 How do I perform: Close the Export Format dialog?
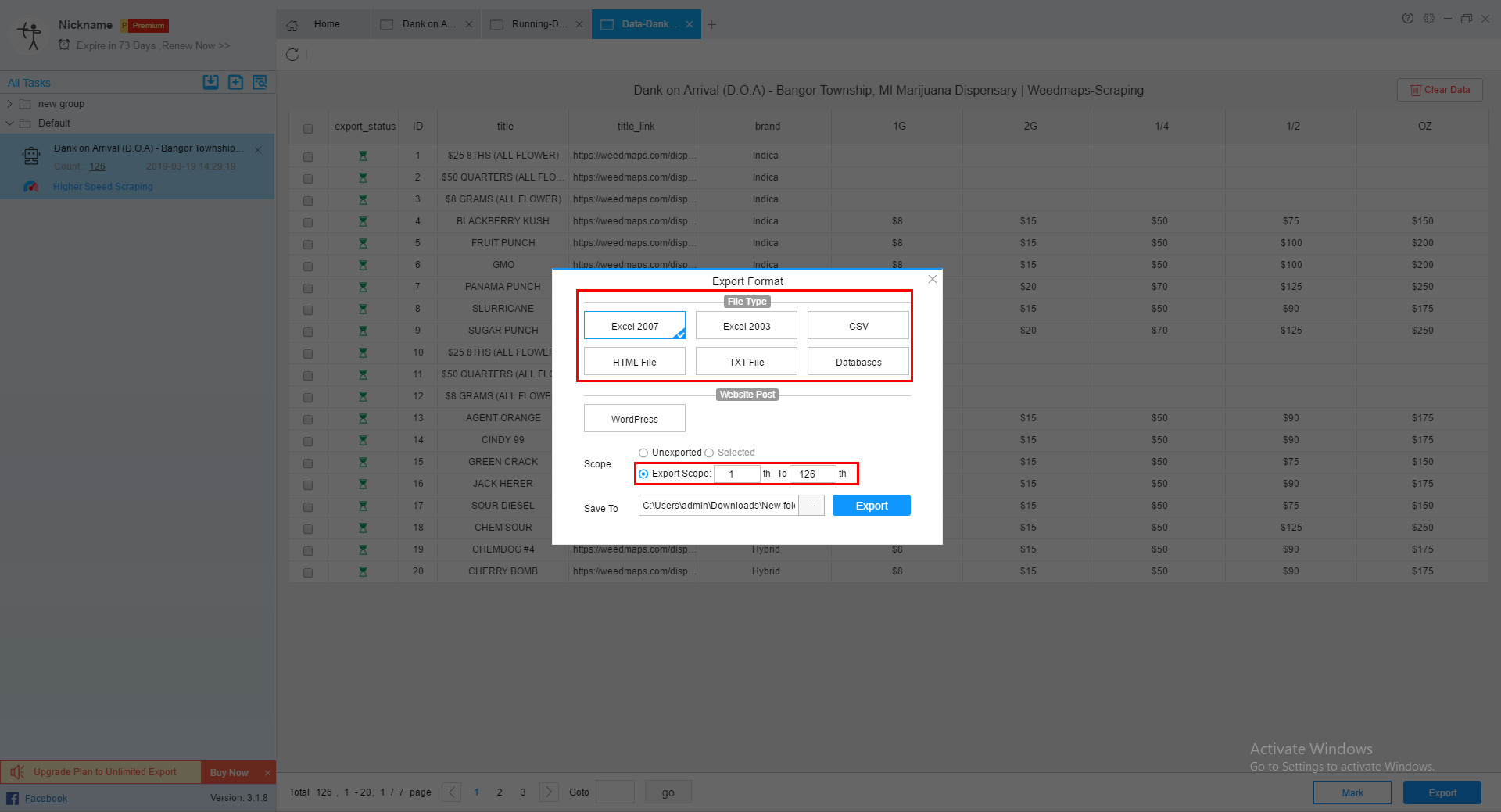932,279
